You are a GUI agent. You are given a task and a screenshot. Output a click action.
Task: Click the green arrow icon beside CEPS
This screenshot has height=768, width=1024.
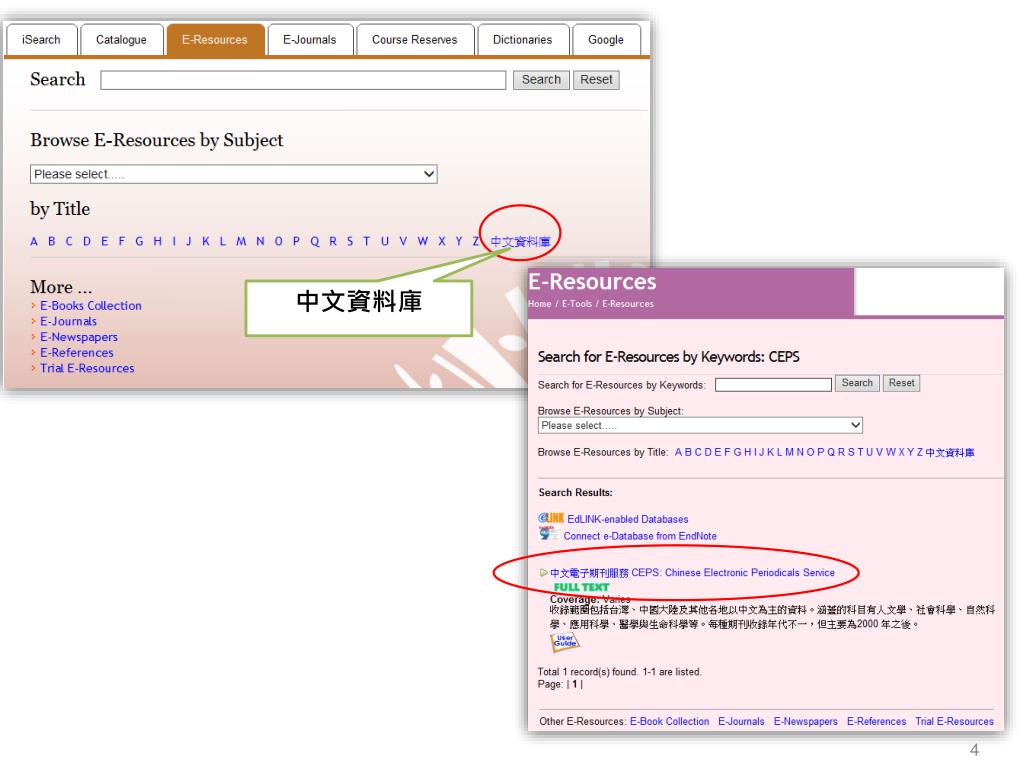[543, 573]
